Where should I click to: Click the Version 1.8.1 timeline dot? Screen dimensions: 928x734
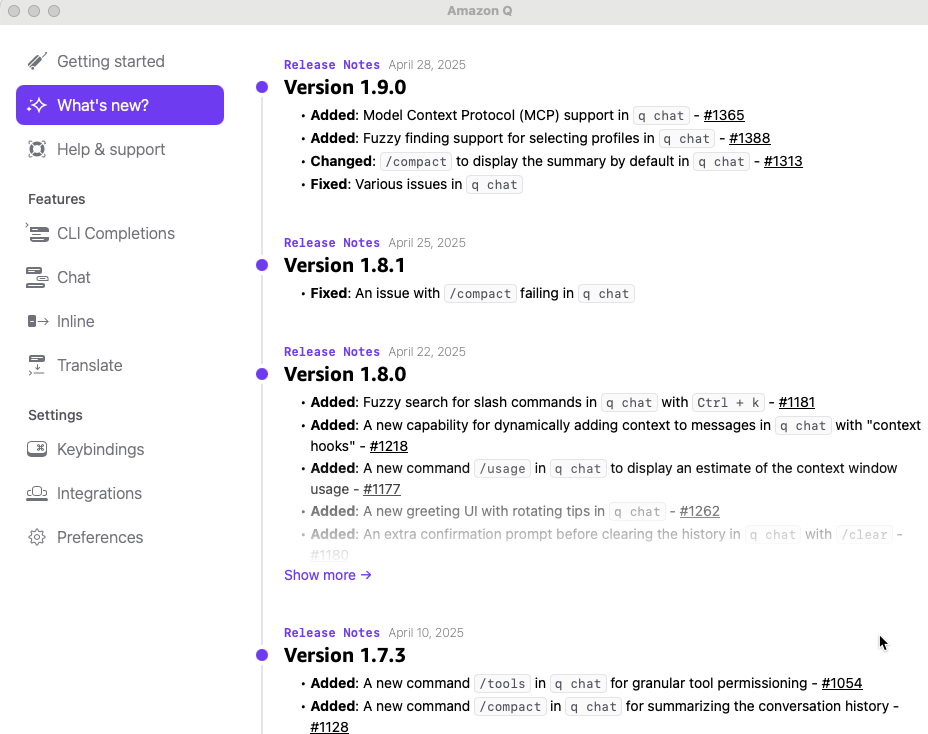click(262, 265)
